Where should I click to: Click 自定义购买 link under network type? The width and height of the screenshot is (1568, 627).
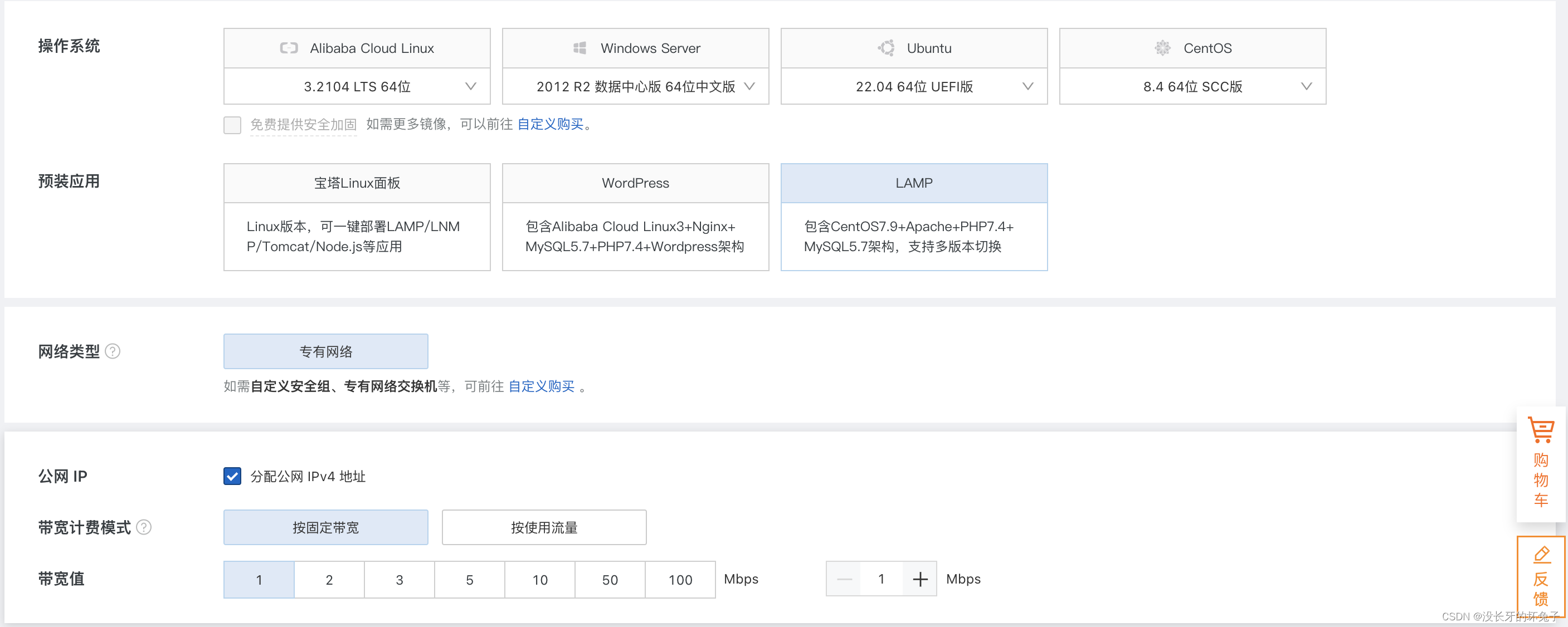point(541,386)
